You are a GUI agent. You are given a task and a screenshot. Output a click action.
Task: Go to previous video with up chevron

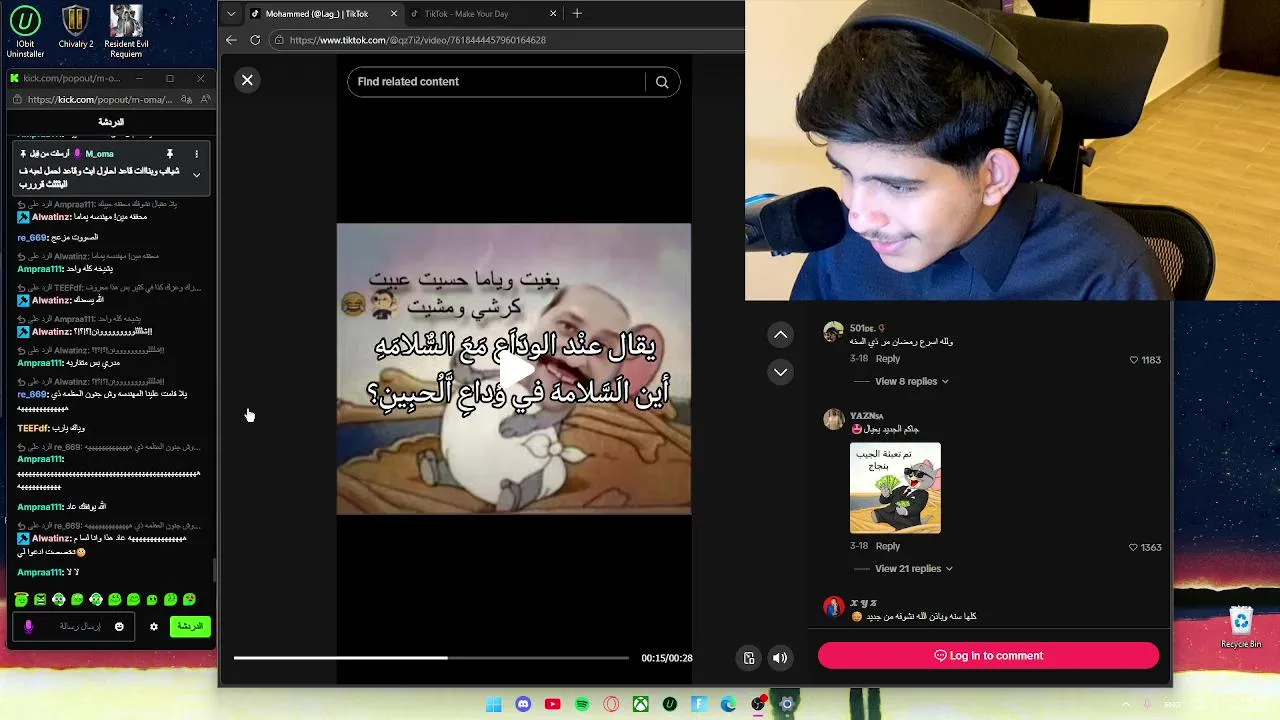point(780,335)
